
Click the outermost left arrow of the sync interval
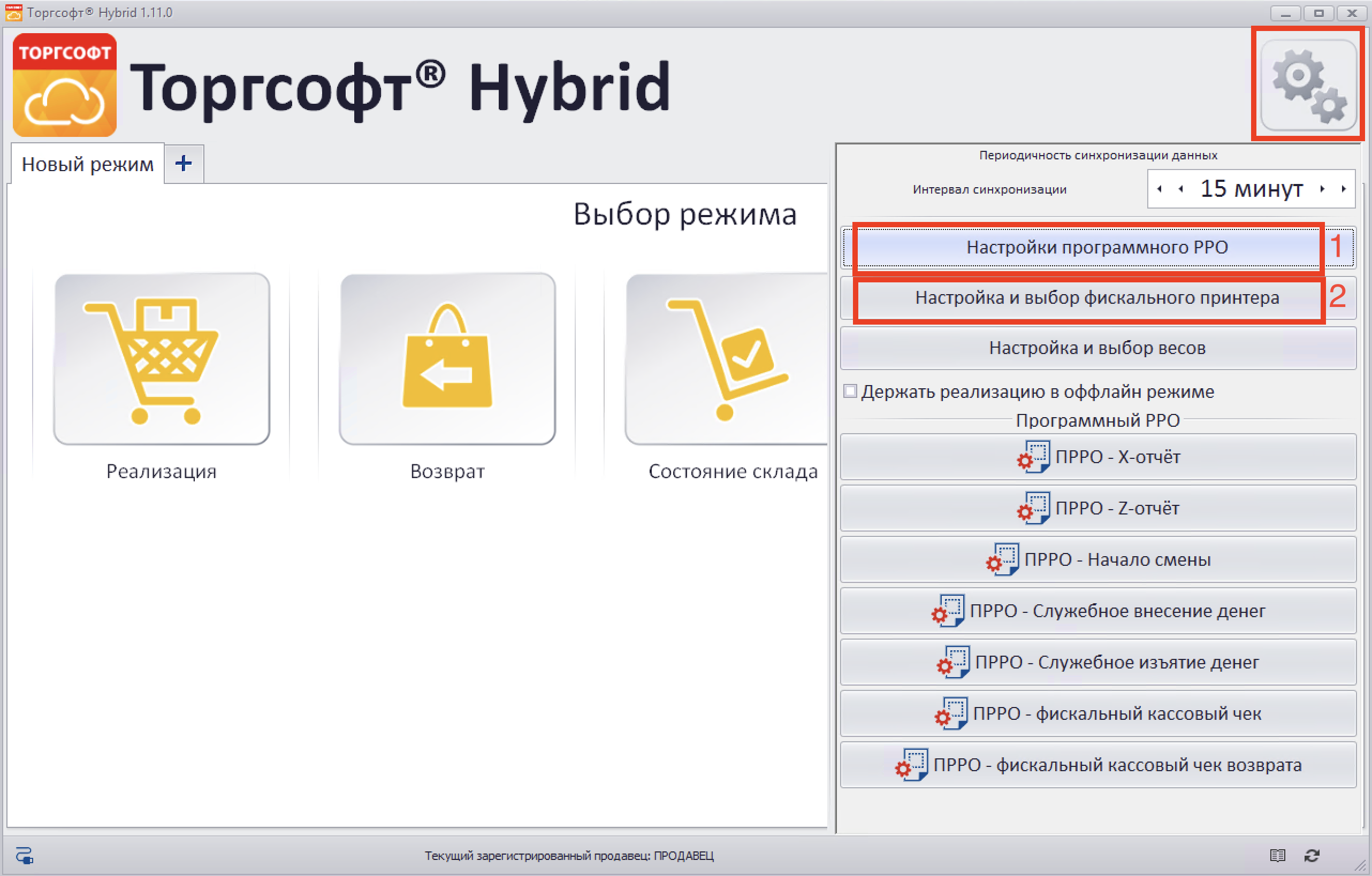[1160, 189]
